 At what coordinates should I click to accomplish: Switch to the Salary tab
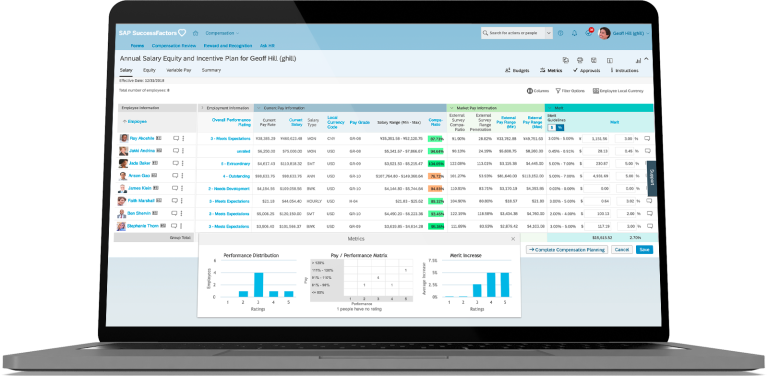[126, 70]
